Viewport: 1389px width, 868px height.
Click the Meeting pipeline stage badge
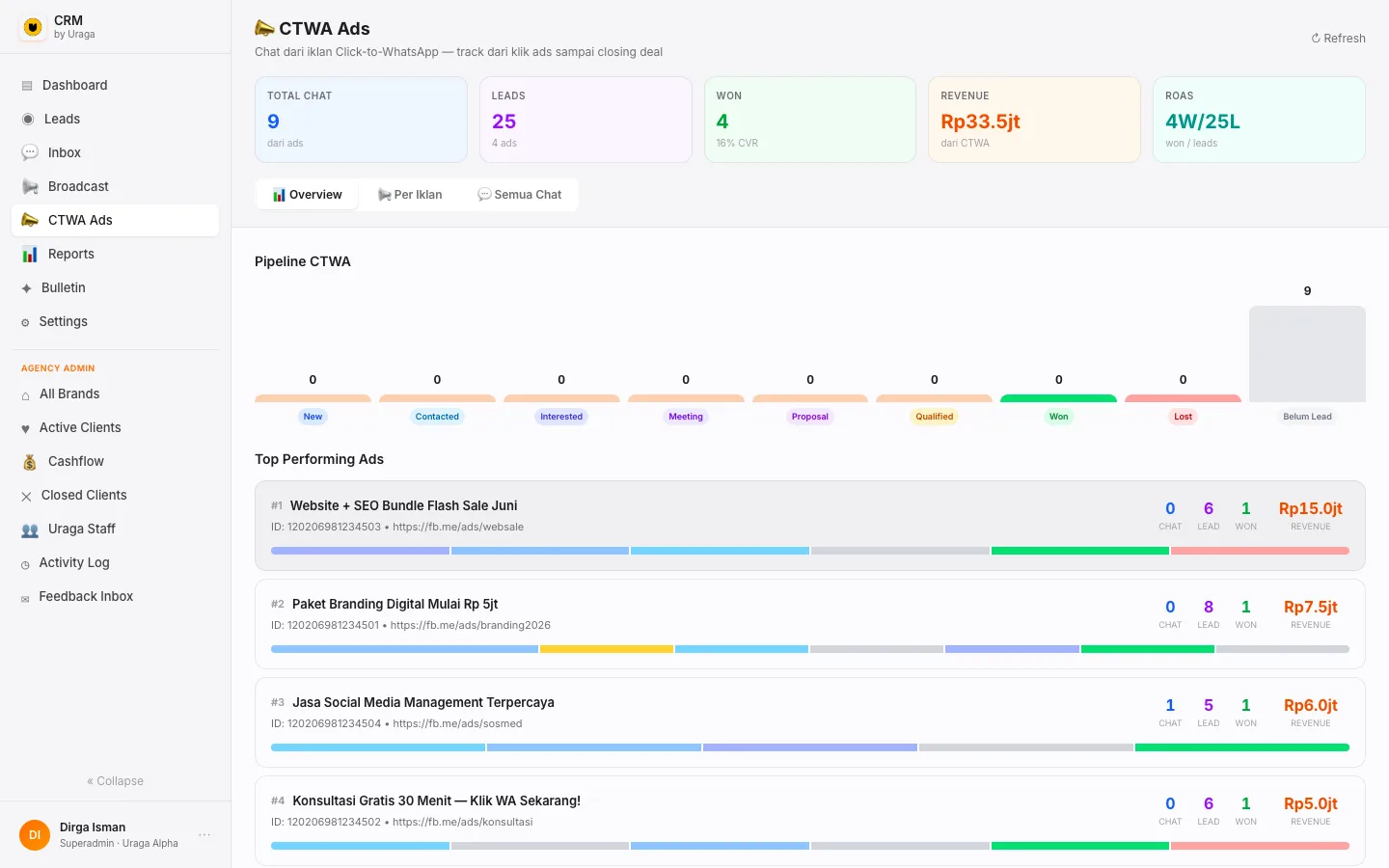686,417
